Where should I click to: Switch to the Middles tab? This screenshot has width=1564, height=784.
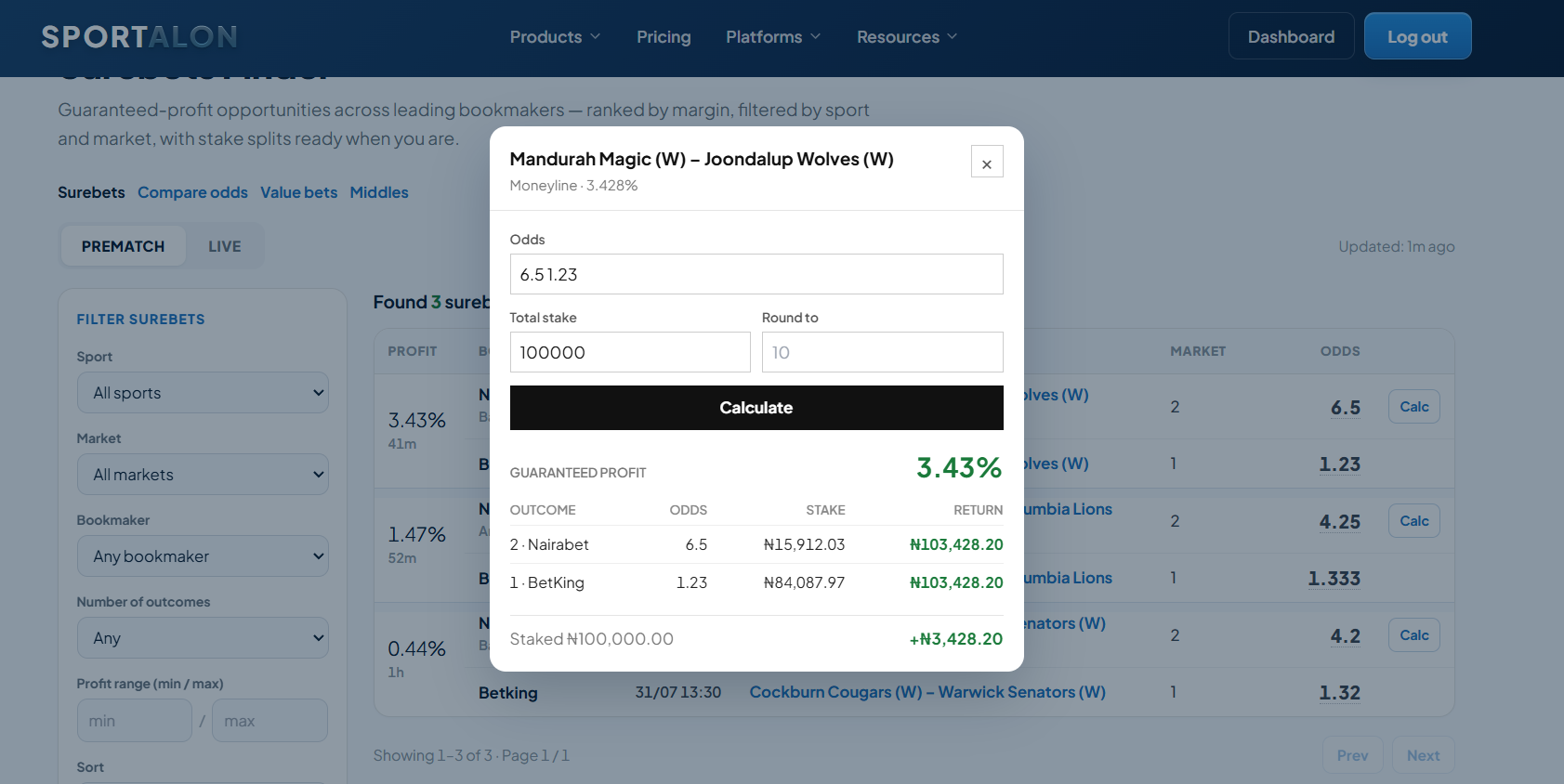379,192
